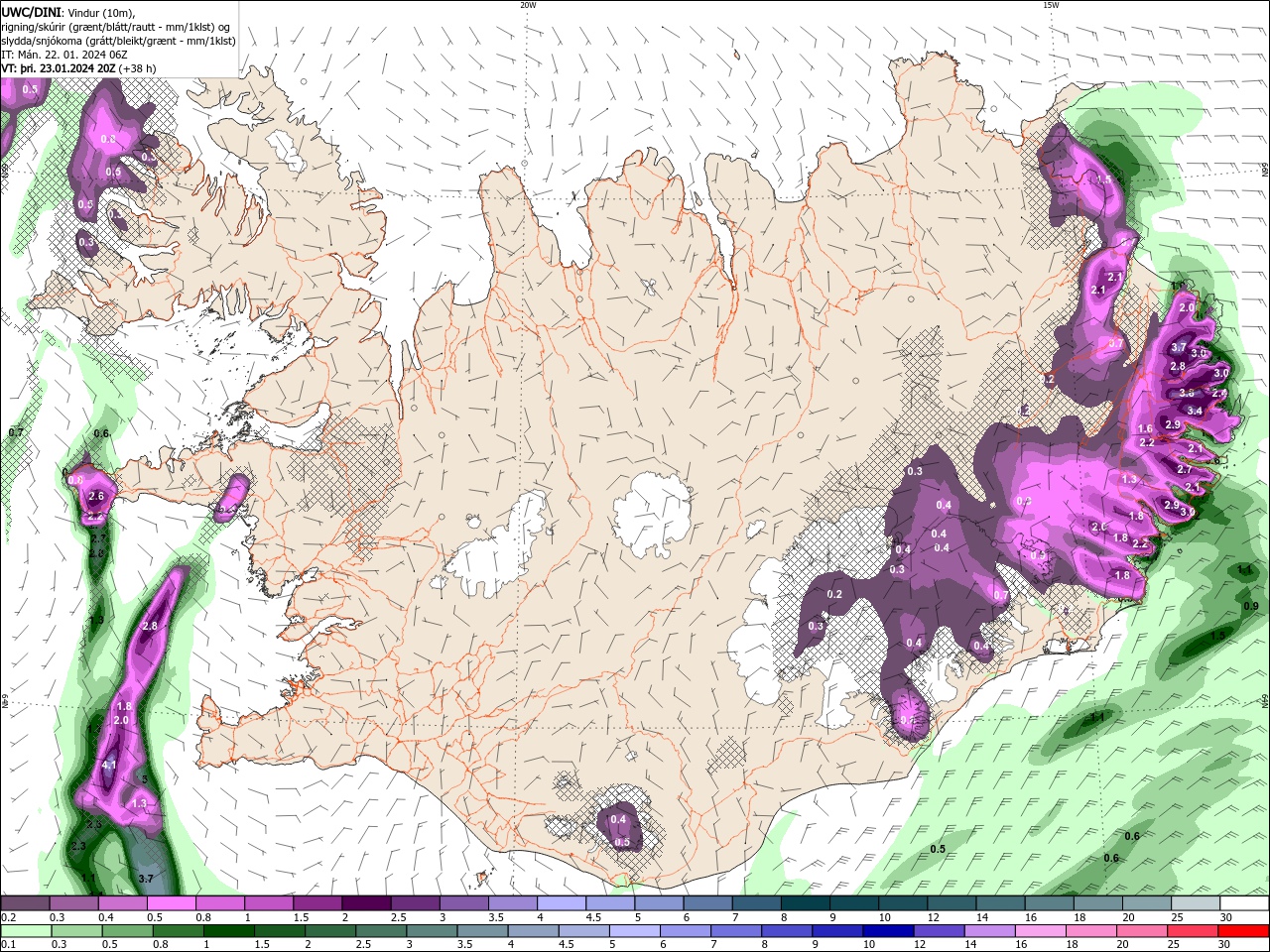
Task: Click the 'slydda/snjókoma (grátt/bleikt/grænt' description line
Action: 91,41
